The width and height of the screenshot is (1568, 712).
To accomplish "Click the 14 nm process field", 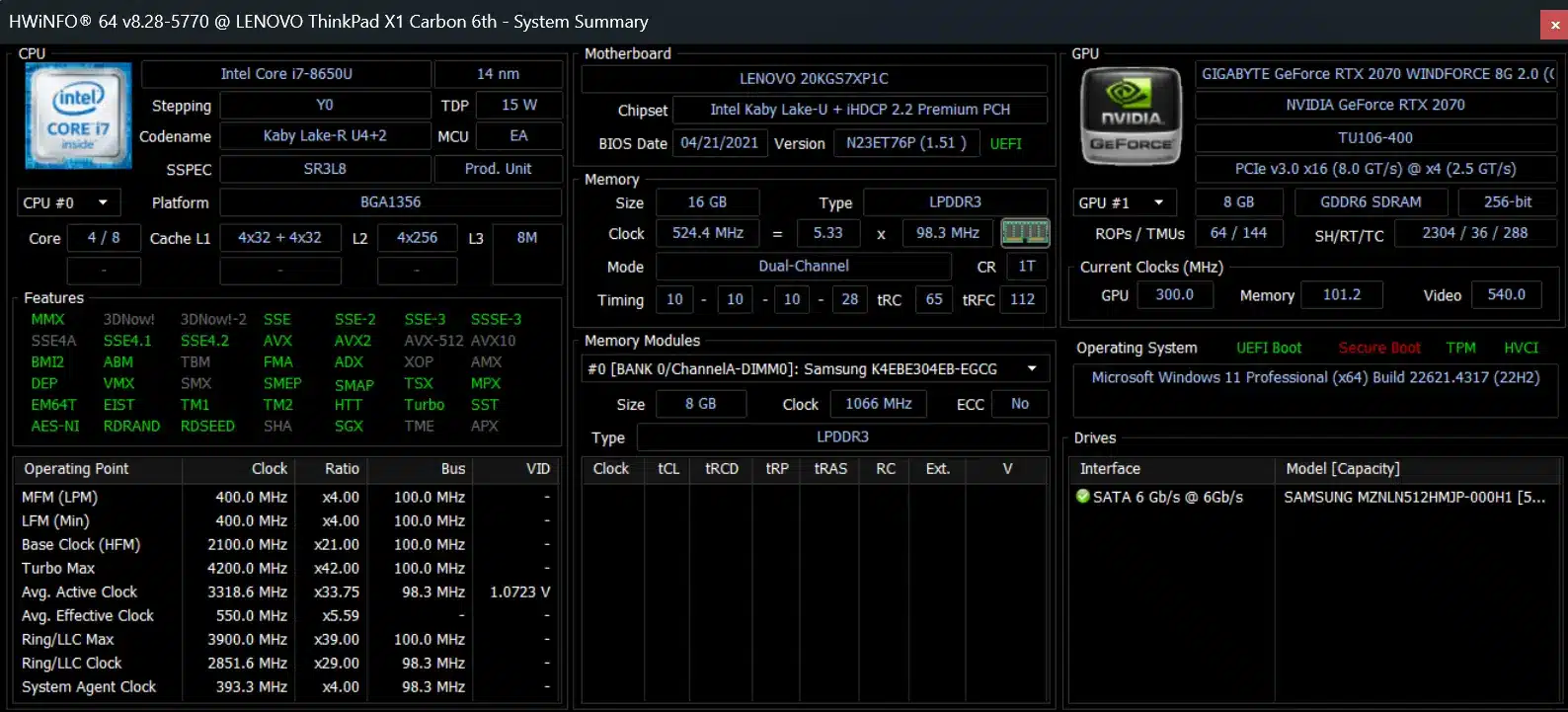I will 498,74.
